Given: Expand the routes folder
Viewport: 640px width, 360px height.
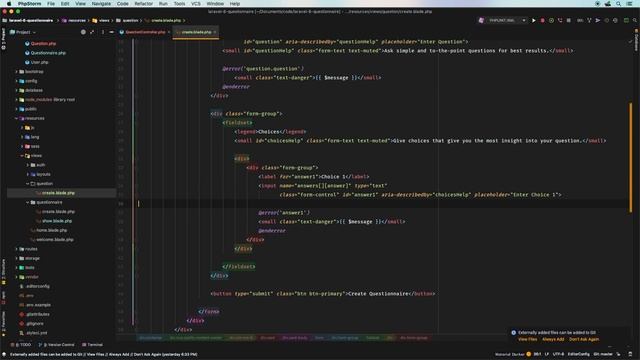Looking at the screenshot, I should pyautogui.click(x=17, y=249).
